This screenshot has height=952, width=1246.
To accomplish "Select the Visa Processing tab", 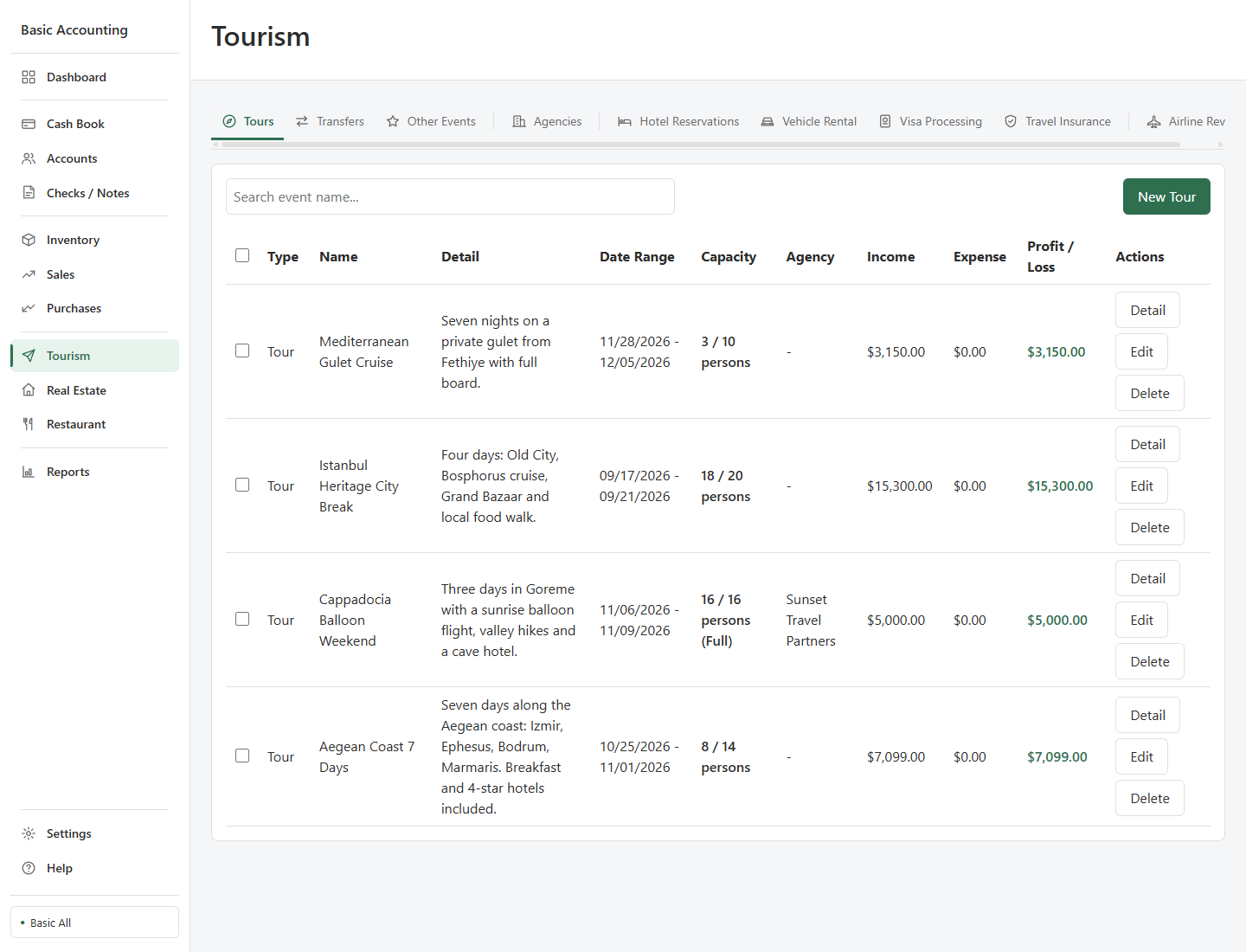I will pos(930,122).
